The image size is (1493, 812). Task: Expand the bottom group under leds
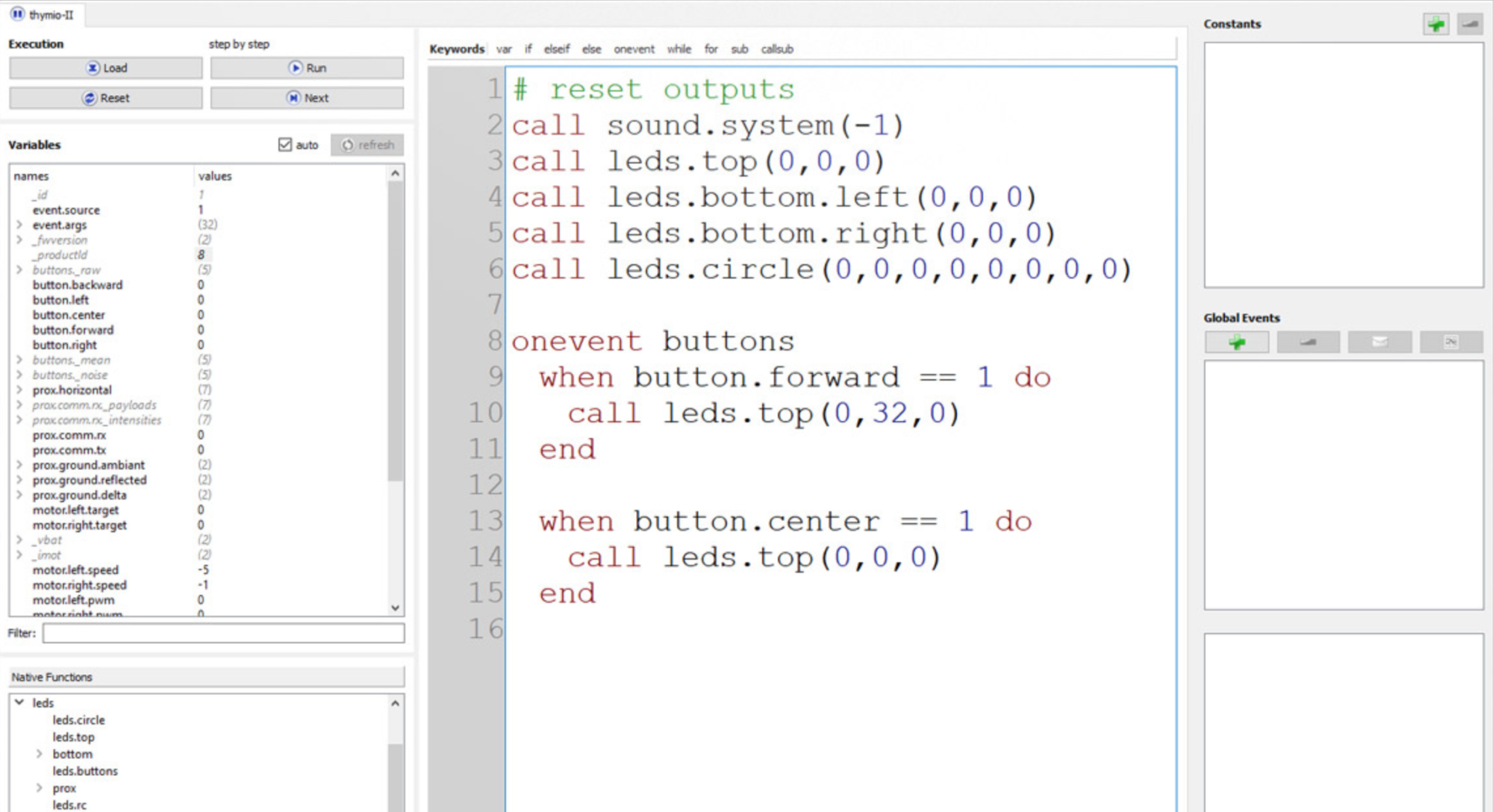point(40,754)
